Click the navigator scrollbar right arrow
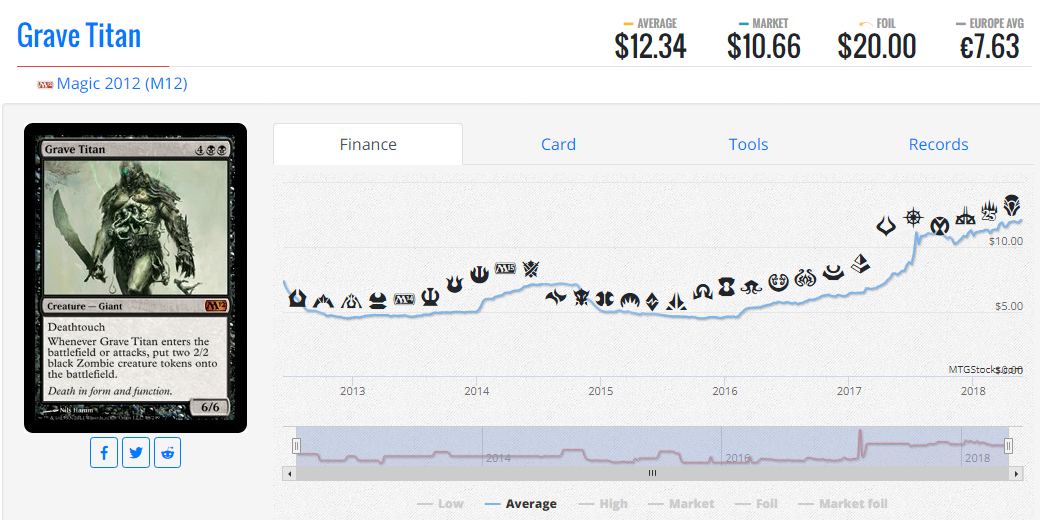This screenshot has width=1040, height=520. point(1016,474)
